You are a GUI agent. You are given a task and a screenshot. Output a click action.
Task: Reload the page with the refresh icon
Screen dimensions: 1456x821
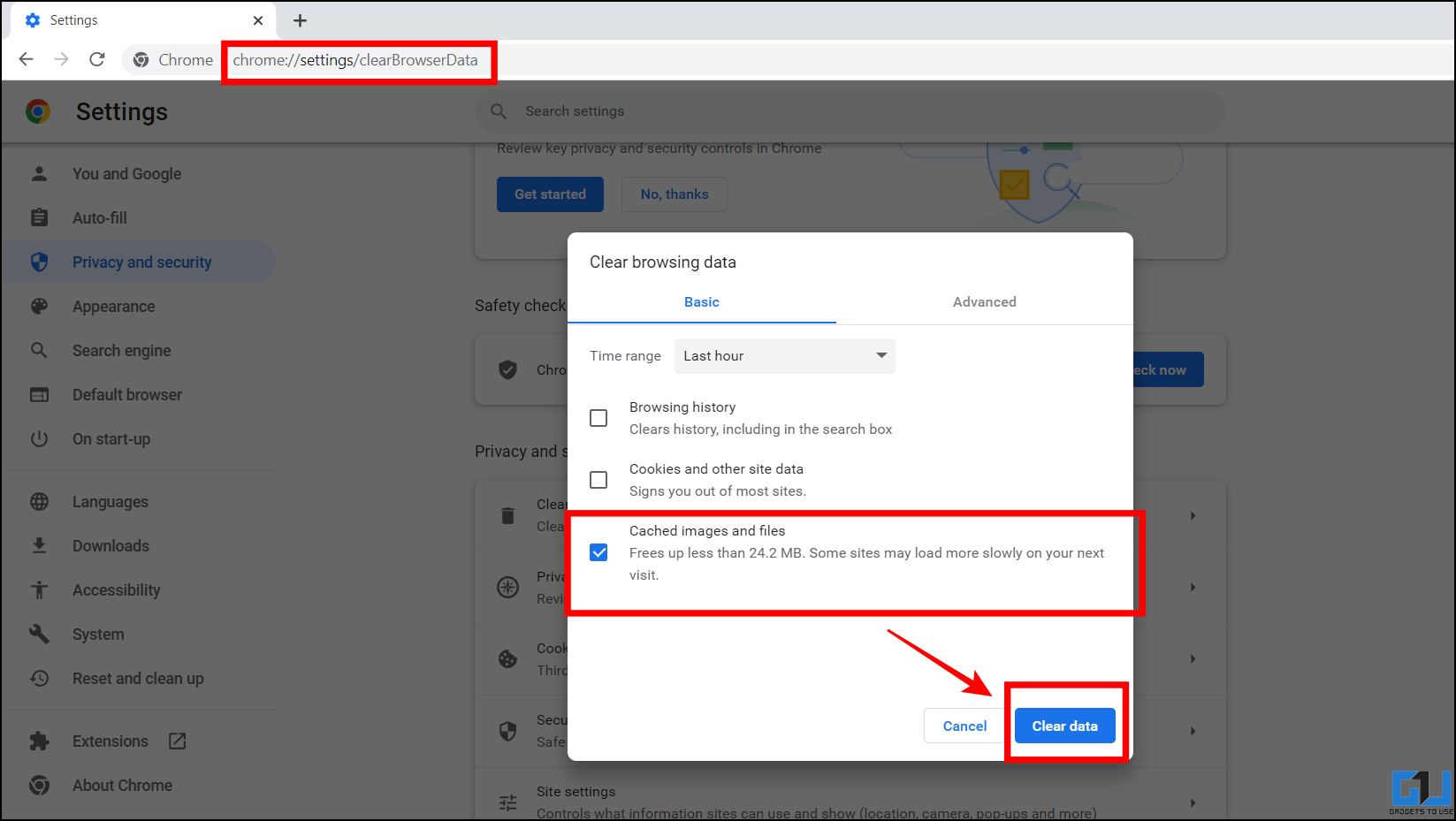[97, 59]
